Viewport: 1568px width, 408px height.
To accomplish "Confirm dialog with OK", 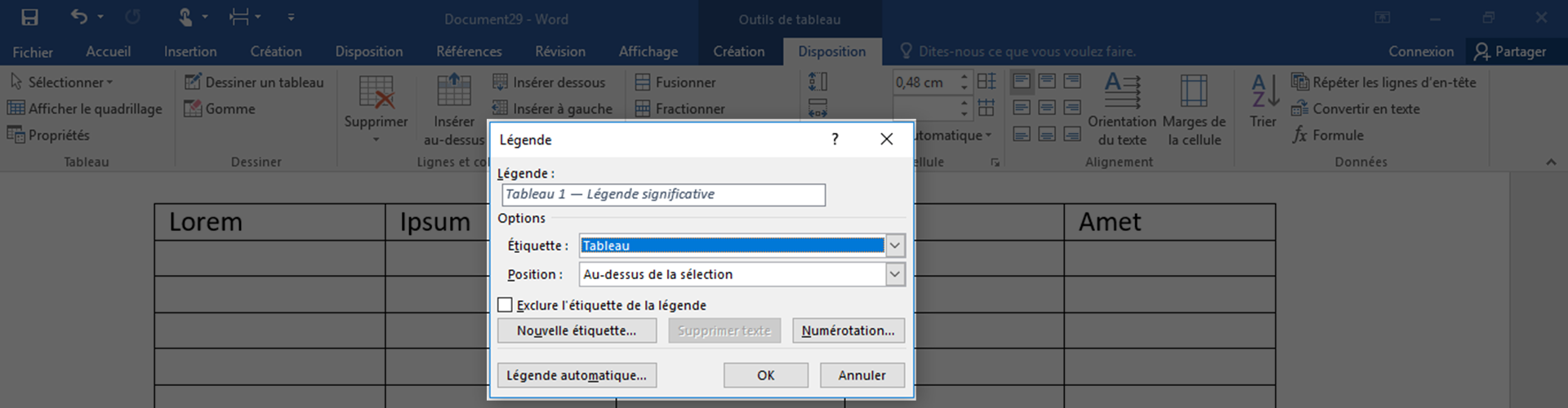I will [x=765, y=375].
